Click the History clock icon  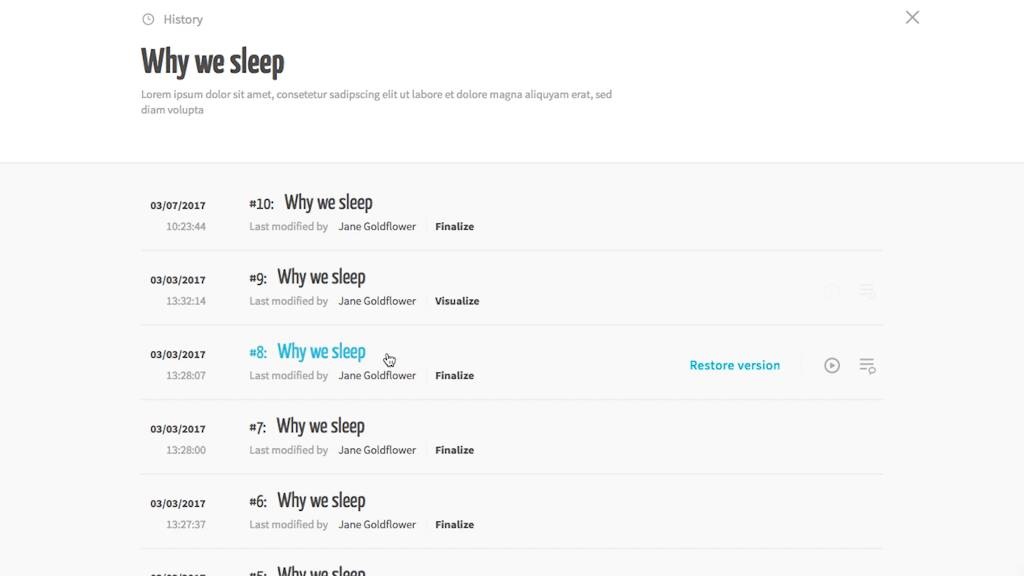(148, 19)
